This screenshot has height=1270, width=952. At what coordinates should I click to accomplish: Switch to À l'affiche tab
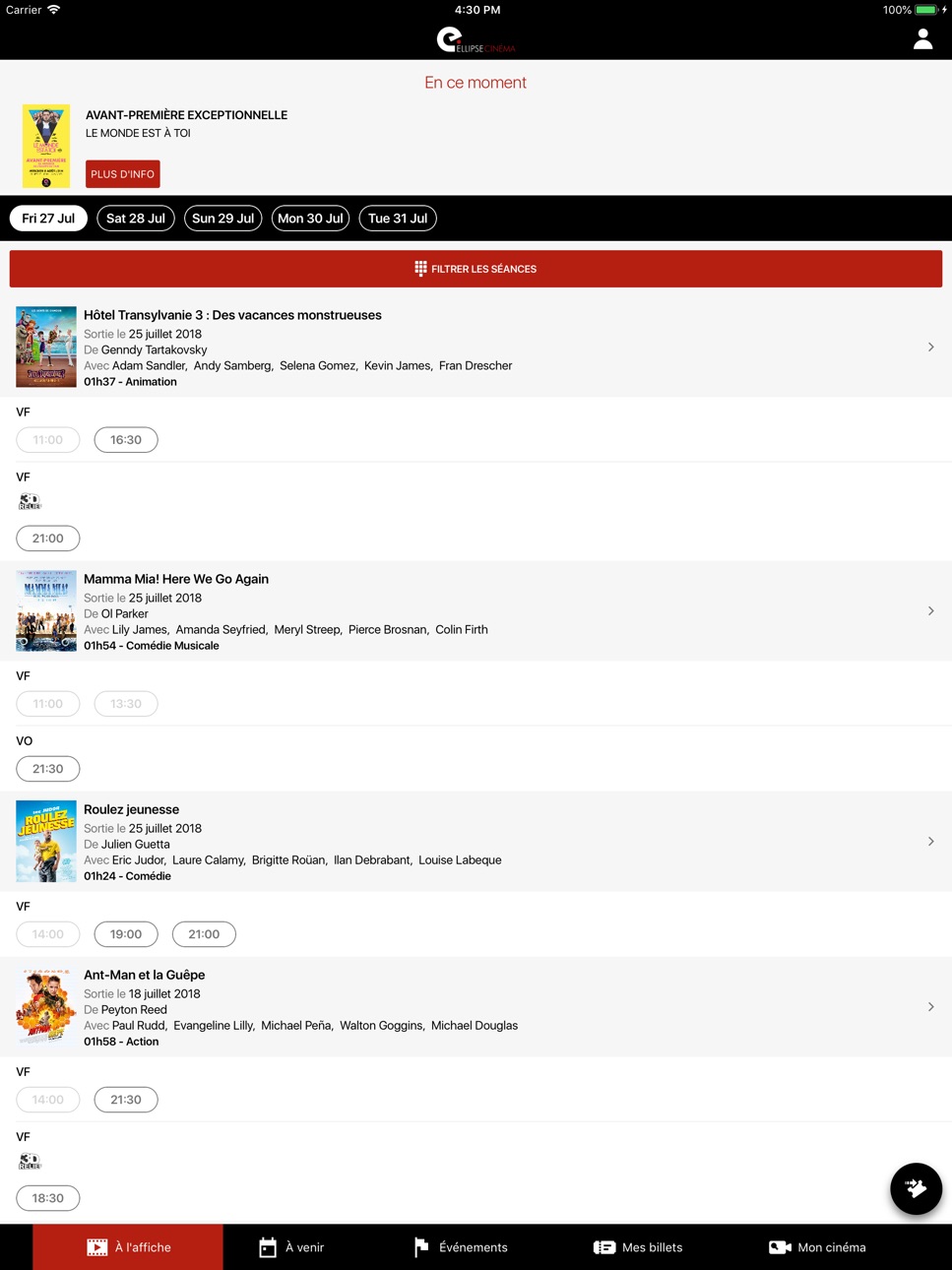(128, 1247)
